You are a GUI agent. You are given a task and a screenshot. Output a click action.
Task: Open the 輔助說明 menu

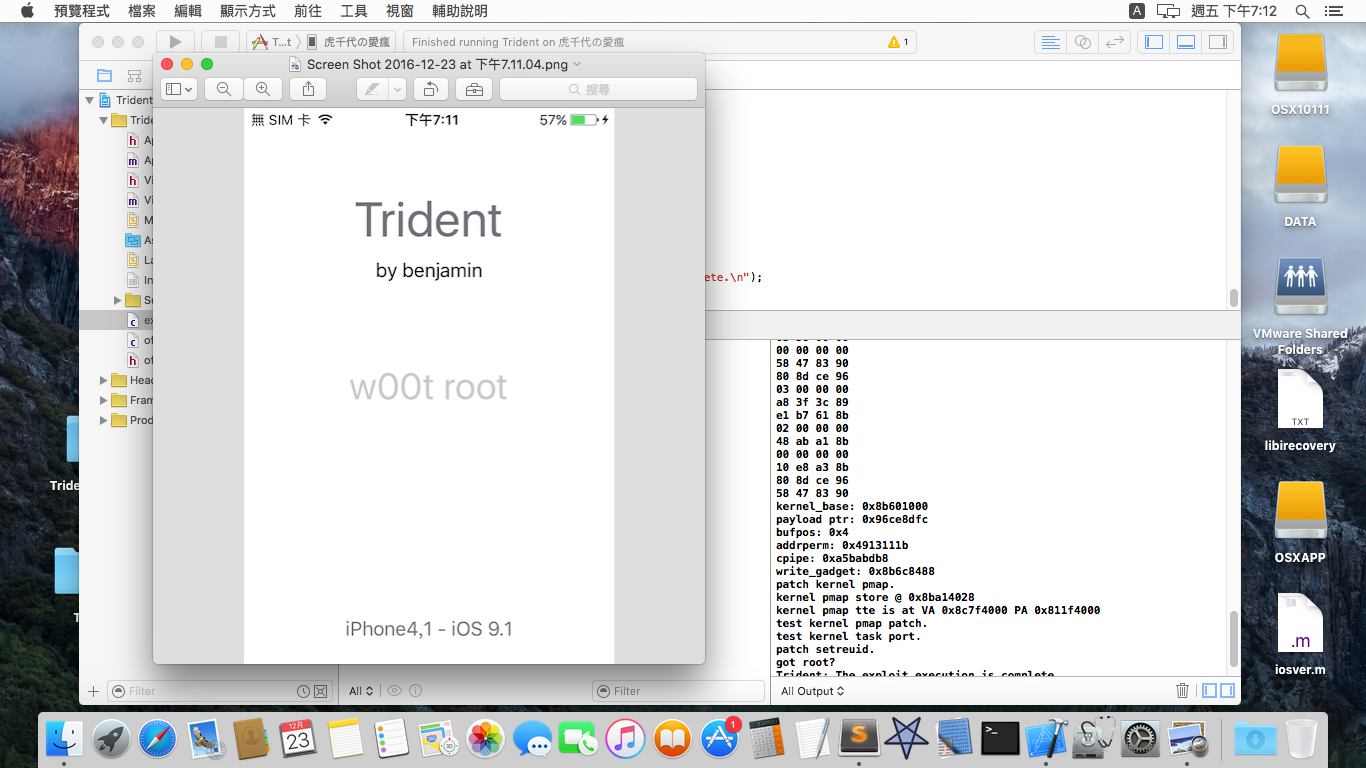[x=460, y=11]
